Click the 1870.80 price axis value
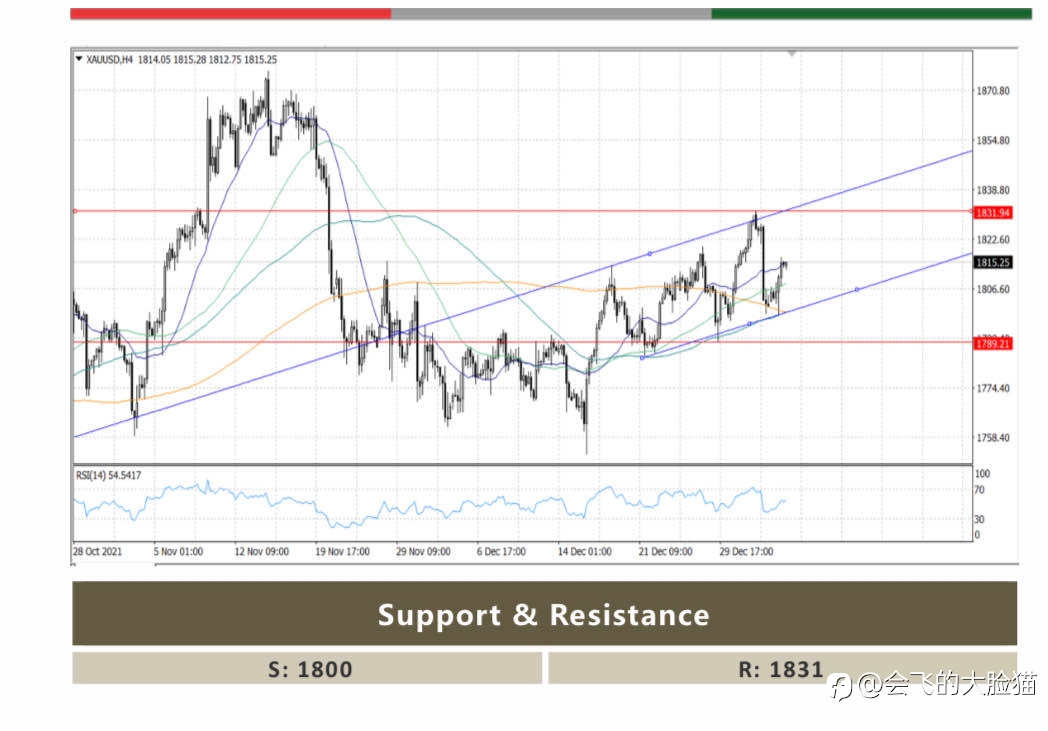Screen dimensions: 1048x731 pyautogui.click(x=993, y=90)
